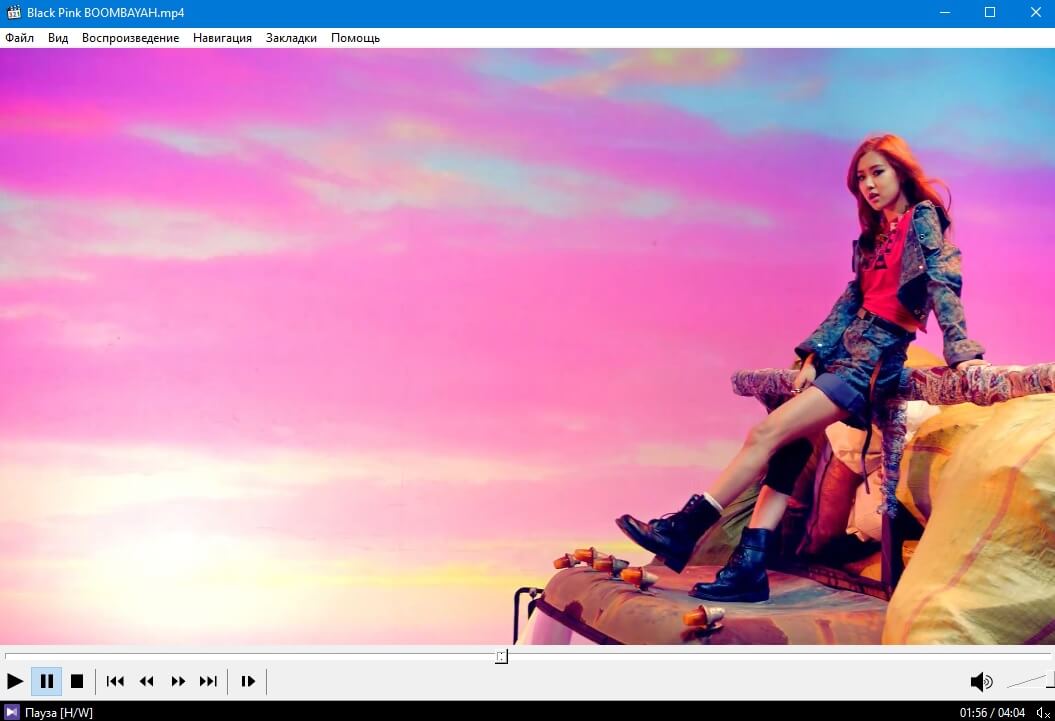Click the rewind (decrease speed) icon
Screen dimensions: 1055x721
pyautogui.click(x=147, y=681)
